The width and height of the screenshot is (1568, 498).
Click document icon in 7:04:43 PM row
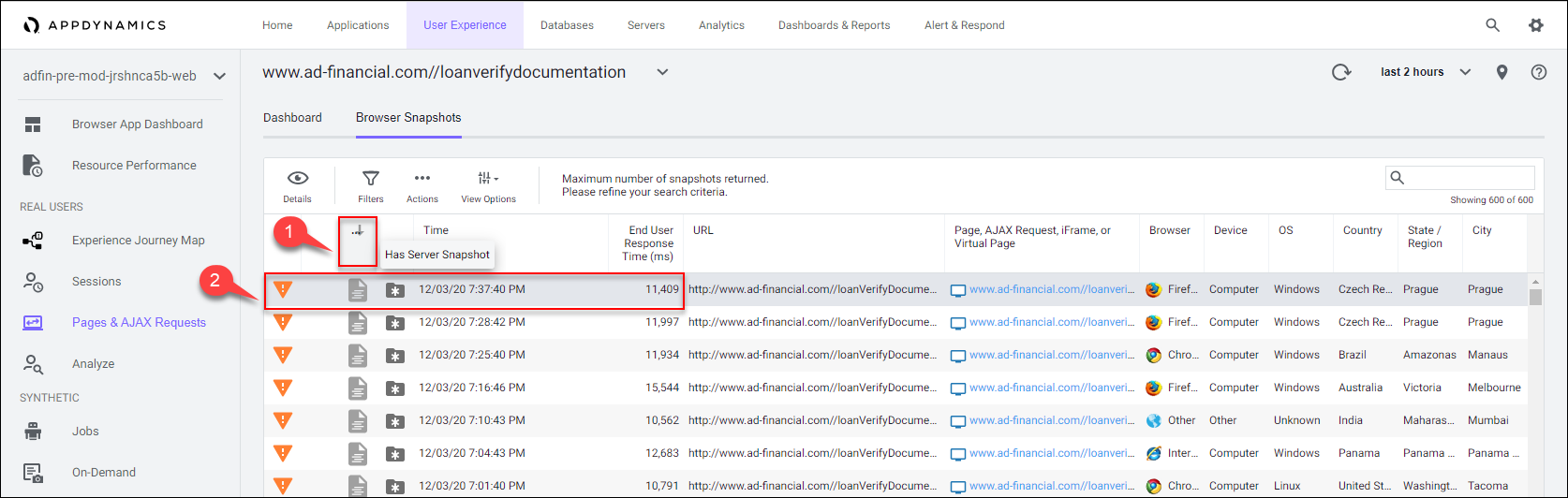(x=358, y=454)
